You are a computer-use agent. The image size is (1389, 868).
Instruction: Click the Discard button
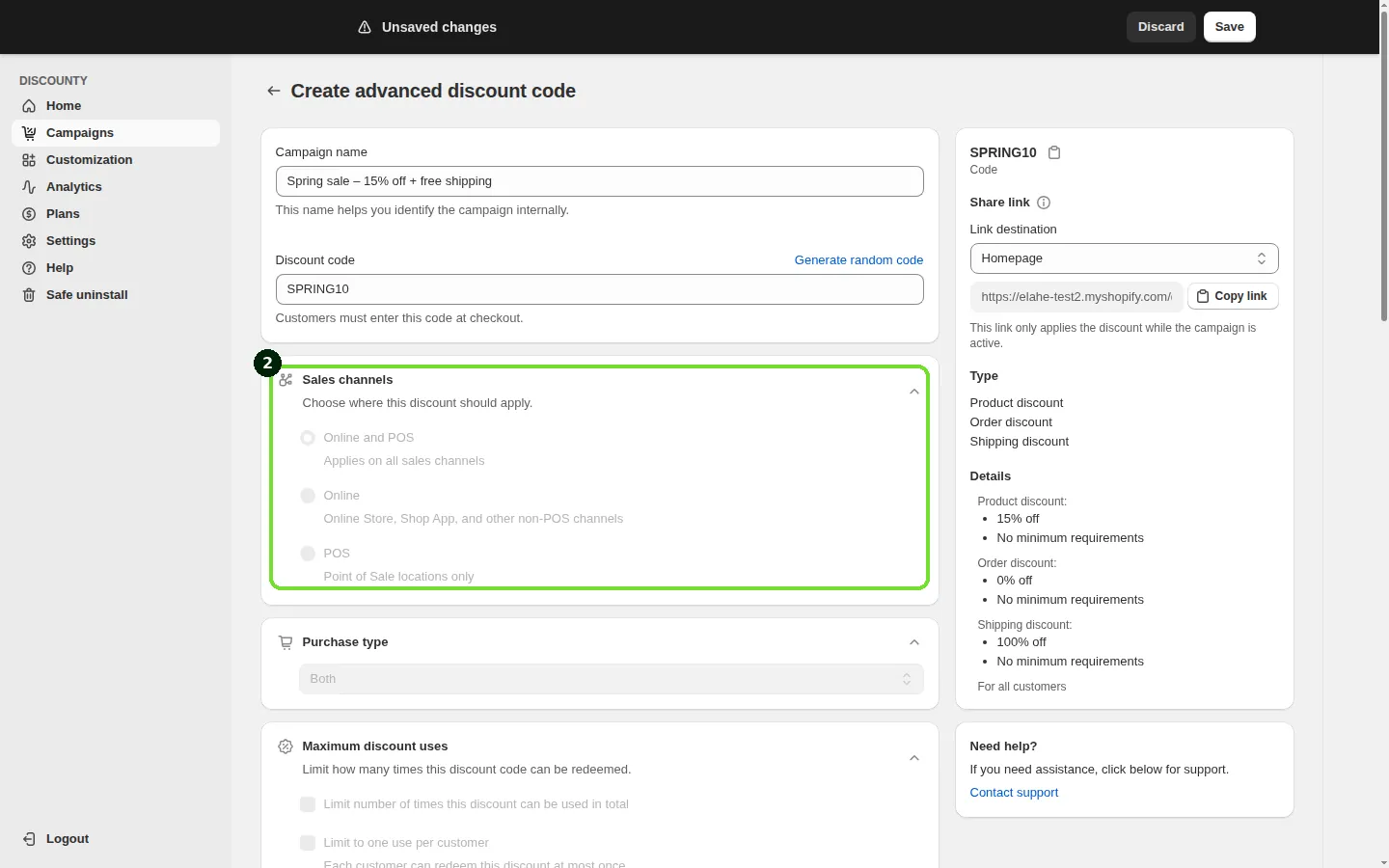(x=1161, y=27)
